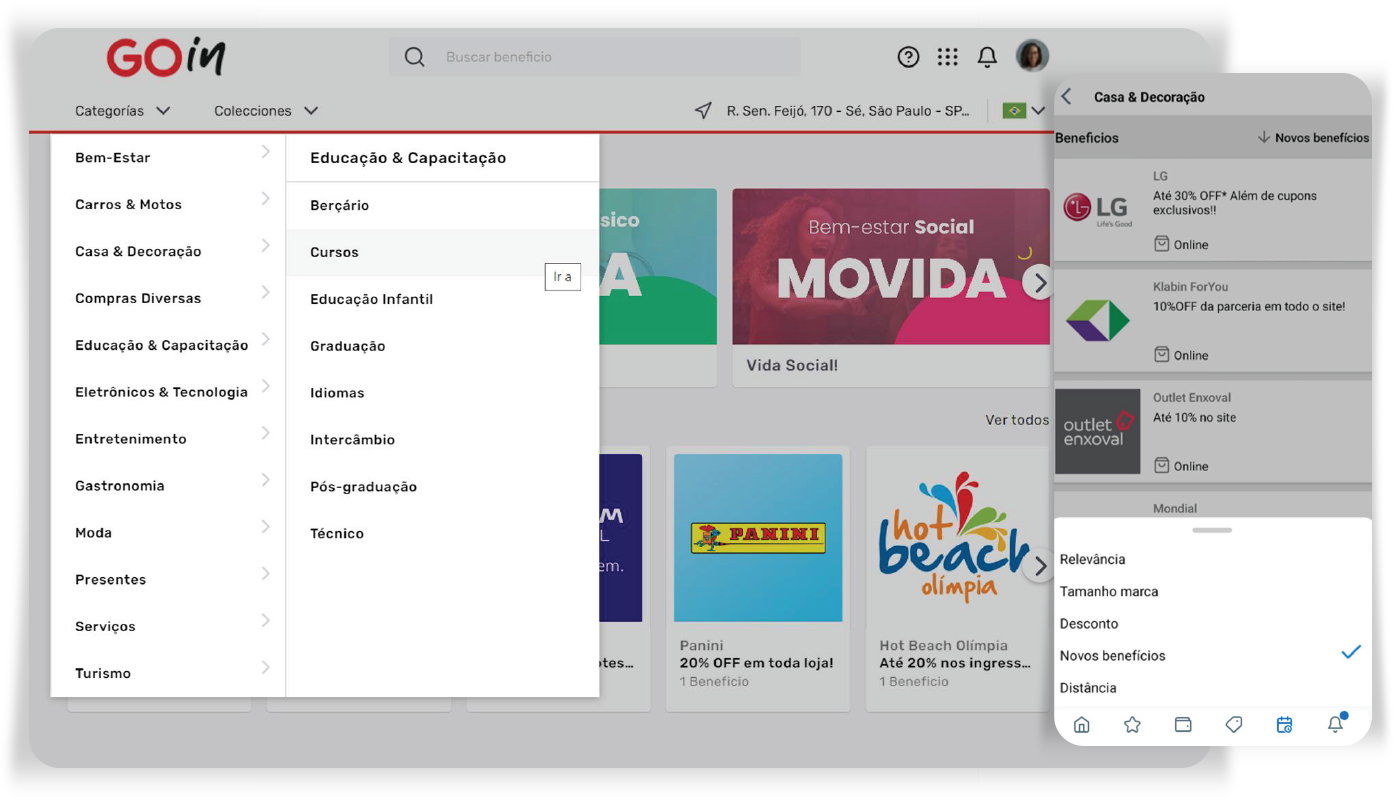This screenshot has width=1394, height=803.
Task: Click the location arrow icon
Action: (x=704, y=110)
